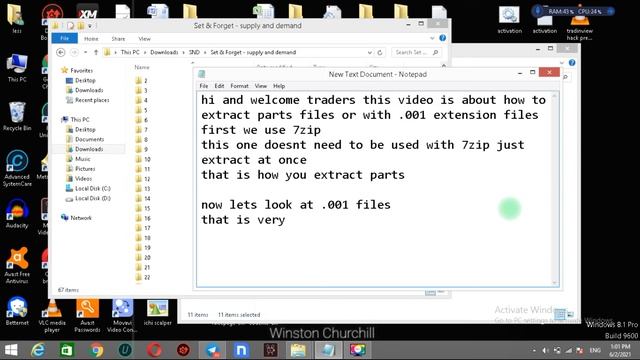Open the Format menu in Notepad
Image resolution: width=640 pixels, height=360 pixels.
[x=239, y=86]
